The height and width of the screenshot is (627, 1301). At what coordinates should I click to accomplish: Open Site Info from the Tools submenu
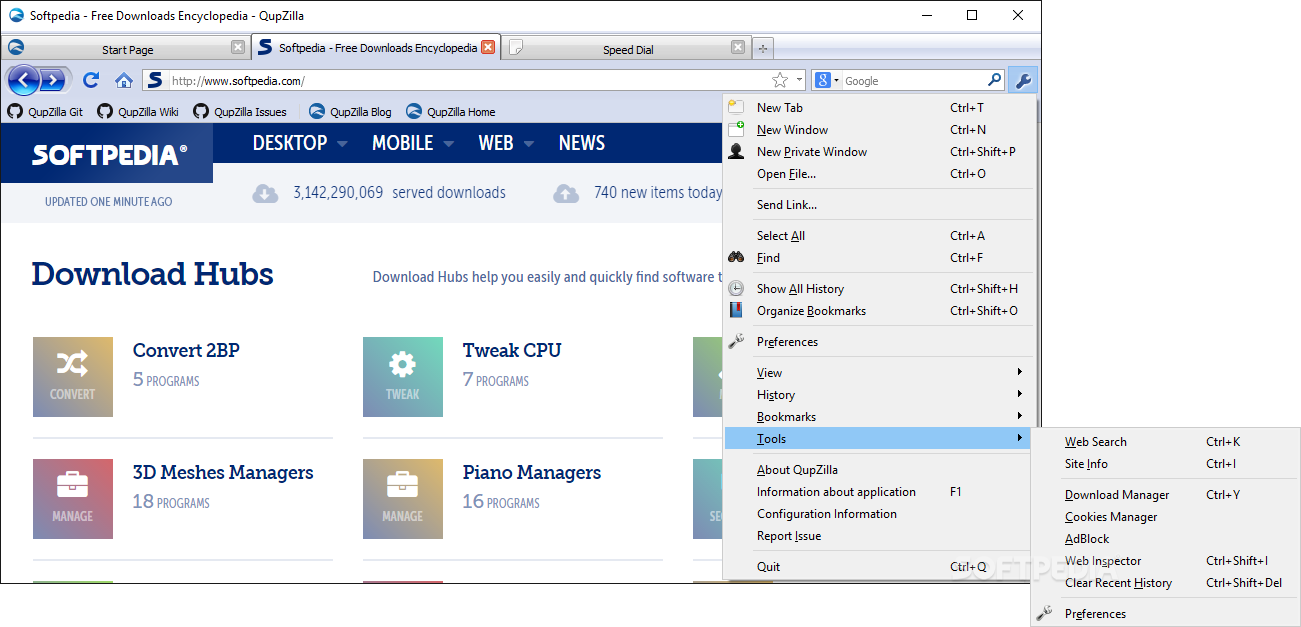click(x=1165, y=464)
